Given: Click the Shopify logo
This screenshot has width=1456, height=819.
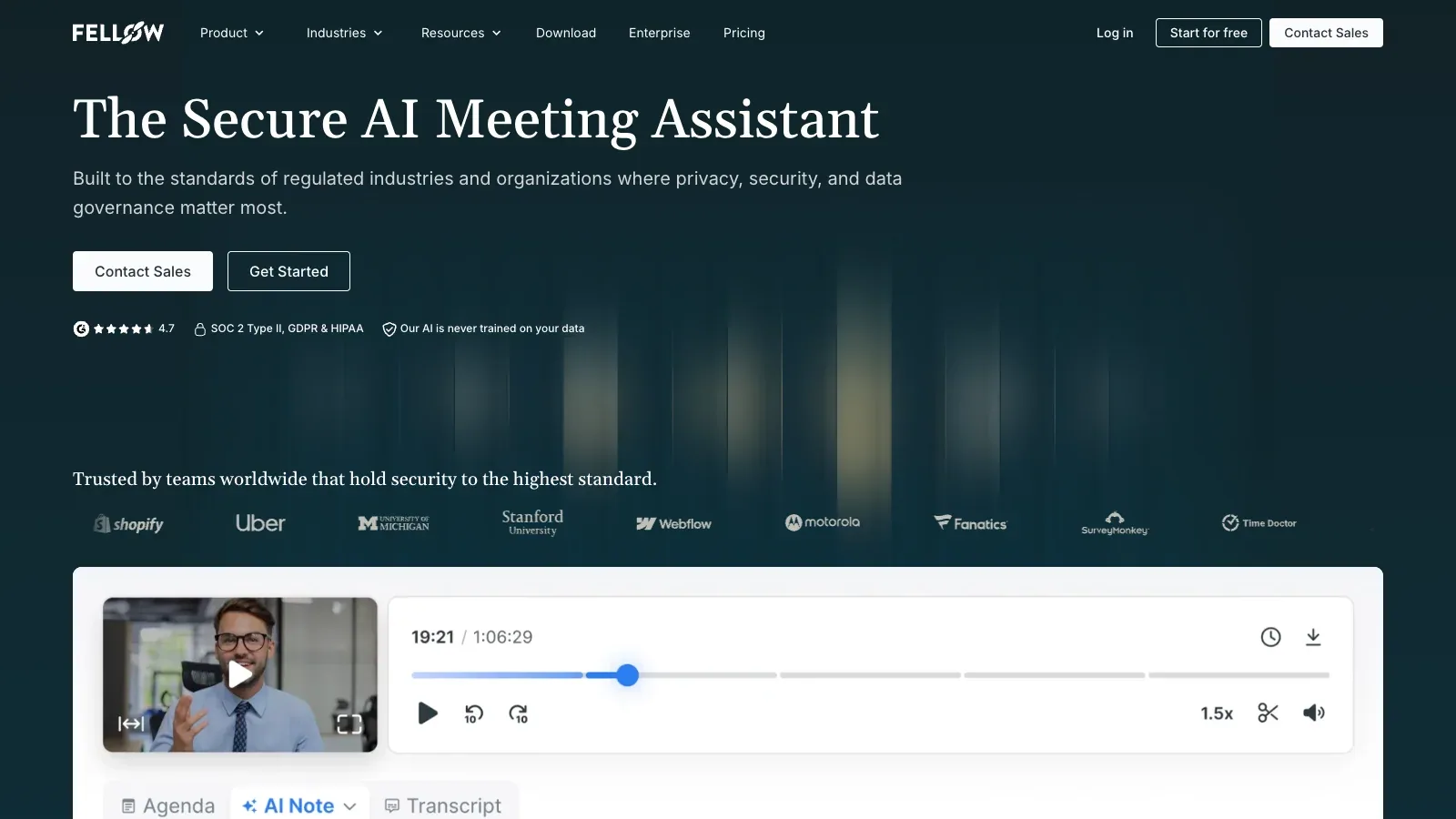Looking at the screenshot, I should point(128,524).
